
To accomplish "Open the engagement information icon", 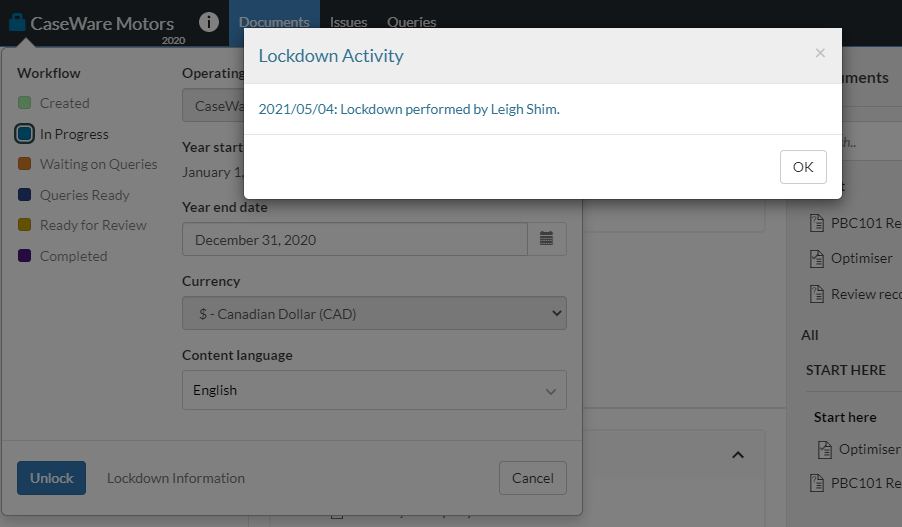I will [x=208, y=22].
